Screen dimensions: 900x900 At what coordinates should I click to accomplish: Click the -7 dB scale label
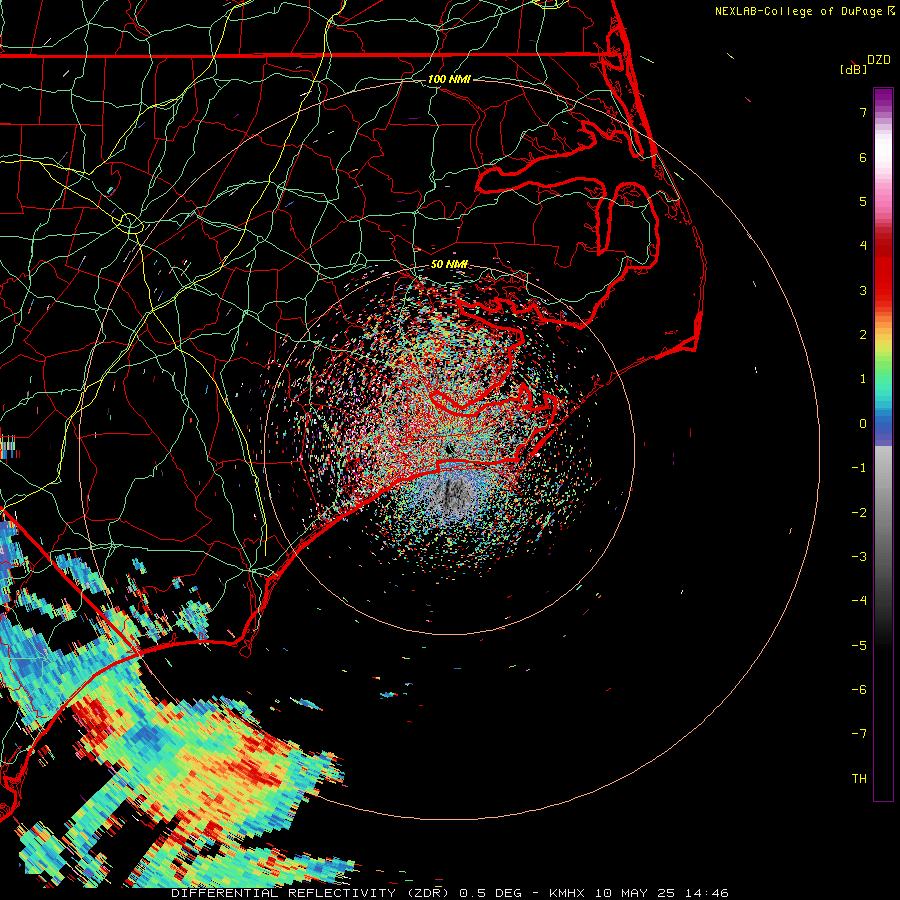(859, 734)
